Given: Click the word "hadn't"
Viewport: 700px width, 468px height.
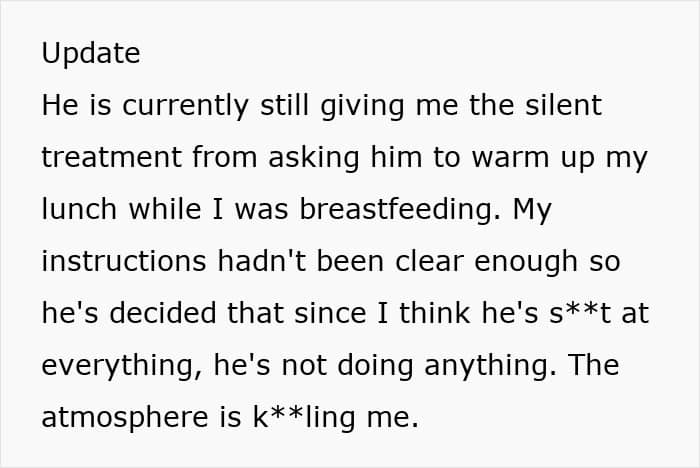Looking at the screenshot, I should click(262, 261).
